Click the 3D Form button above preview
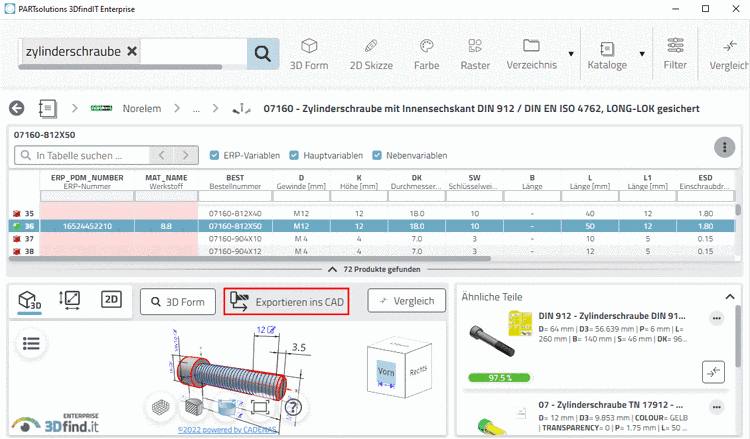 (178, 302)
